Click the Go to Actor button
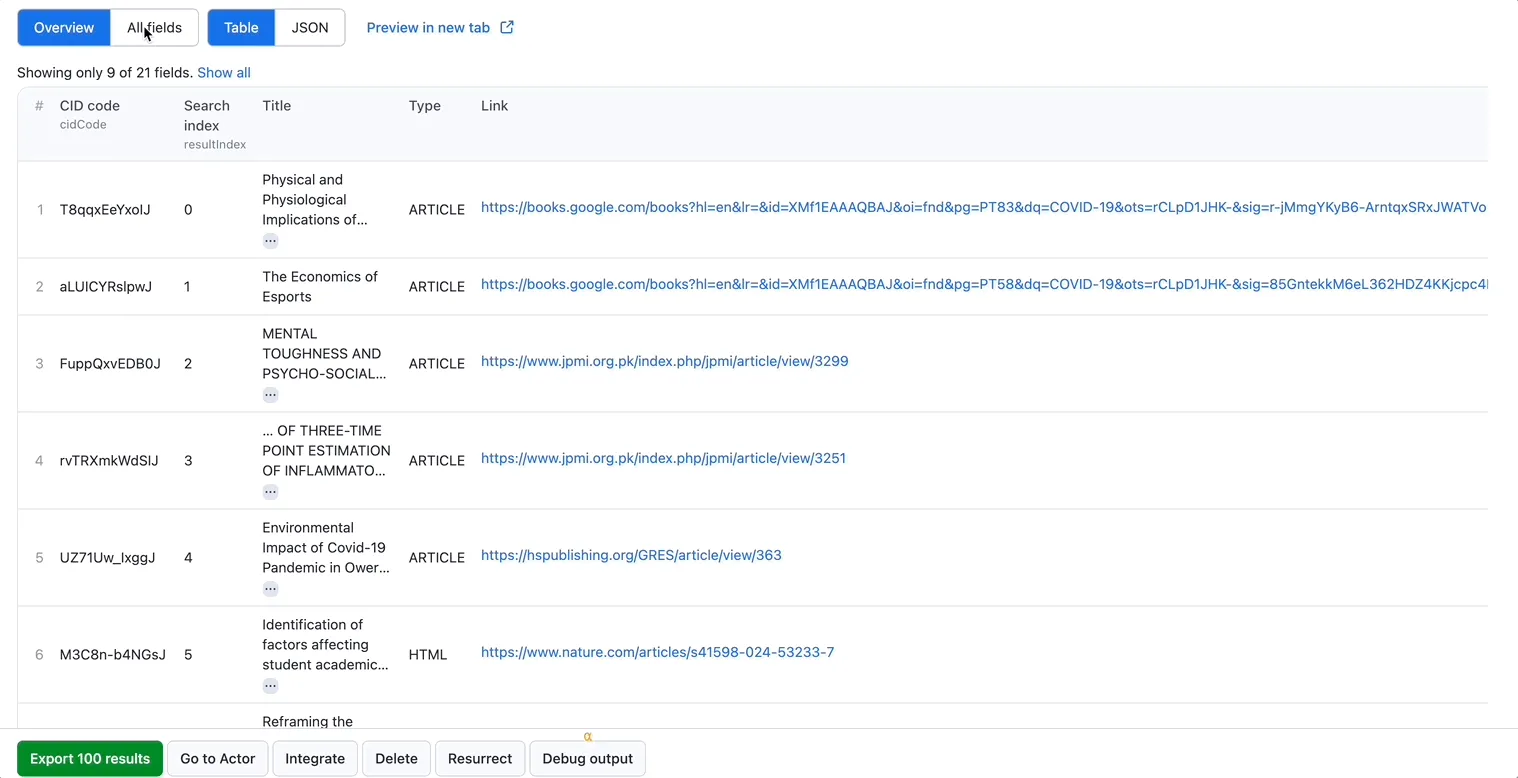The height and width of the screenshot is (778, 1518). pos(217,758)
